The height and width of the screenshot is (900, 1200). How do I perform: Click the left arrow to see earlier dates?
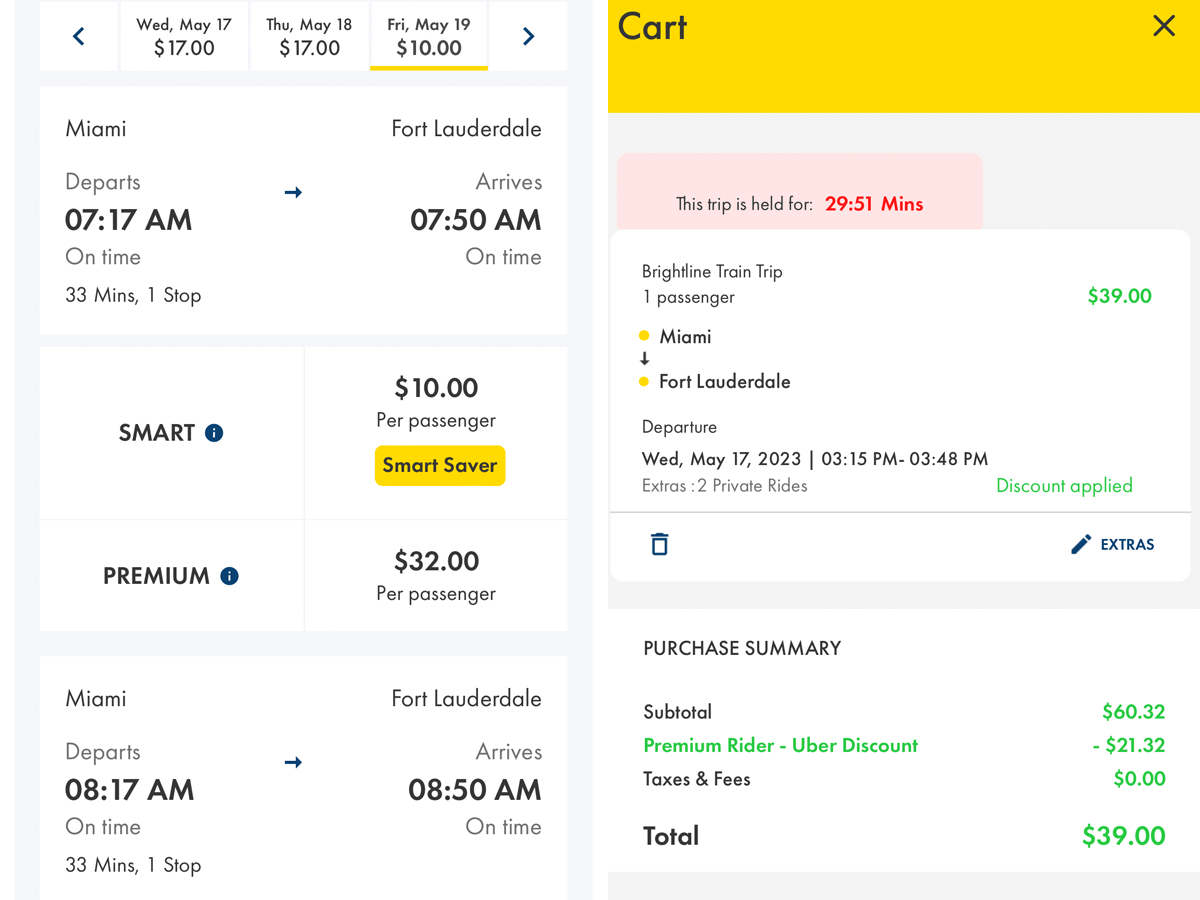[x=79, y=35]
